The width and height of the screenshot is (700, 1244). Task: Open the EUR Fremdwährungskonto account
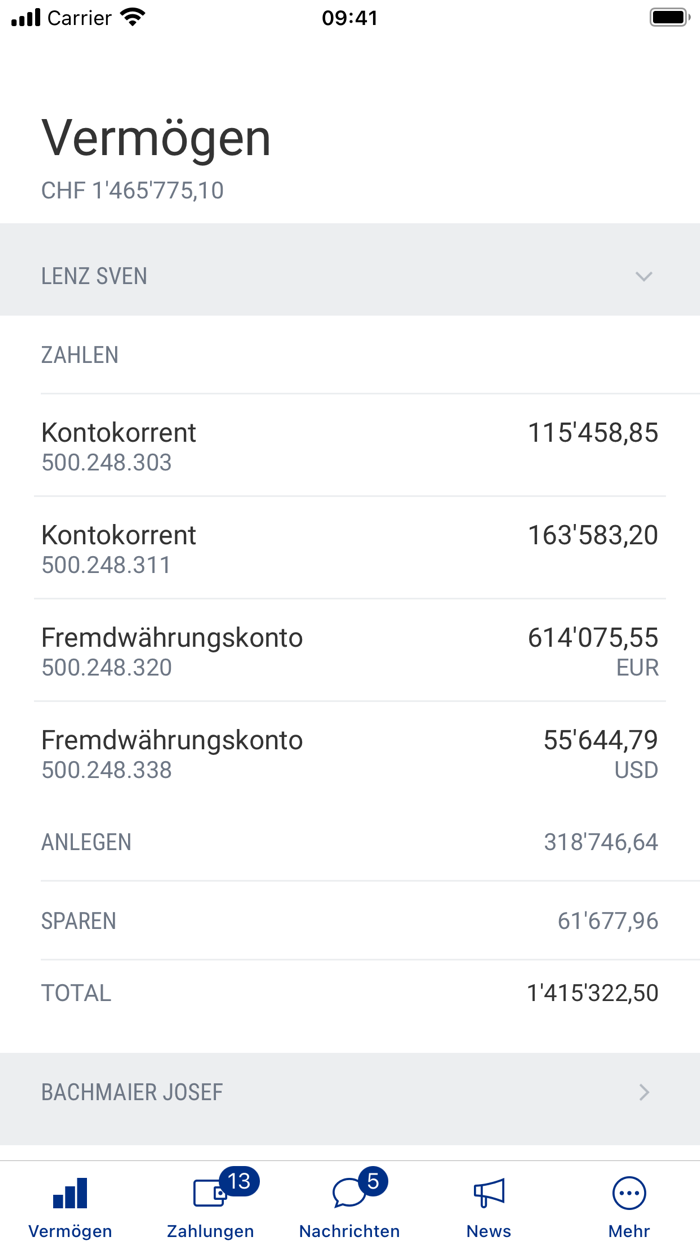tap(350, 651)
